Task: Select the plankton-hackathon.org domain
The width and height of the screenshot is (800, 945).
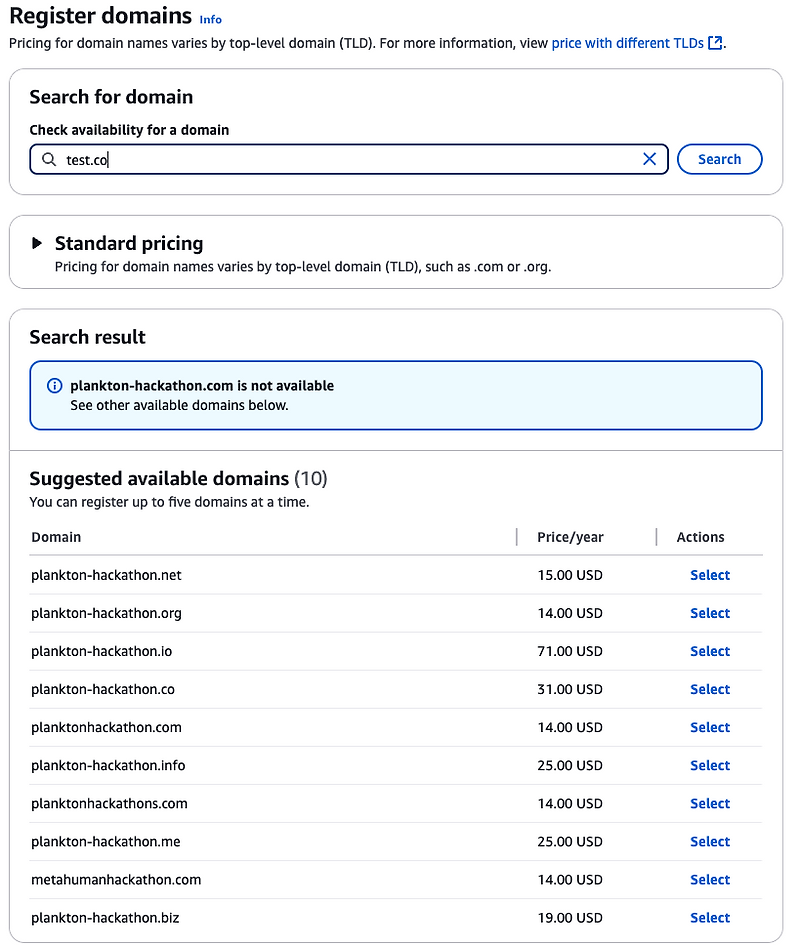Action: 710,613
